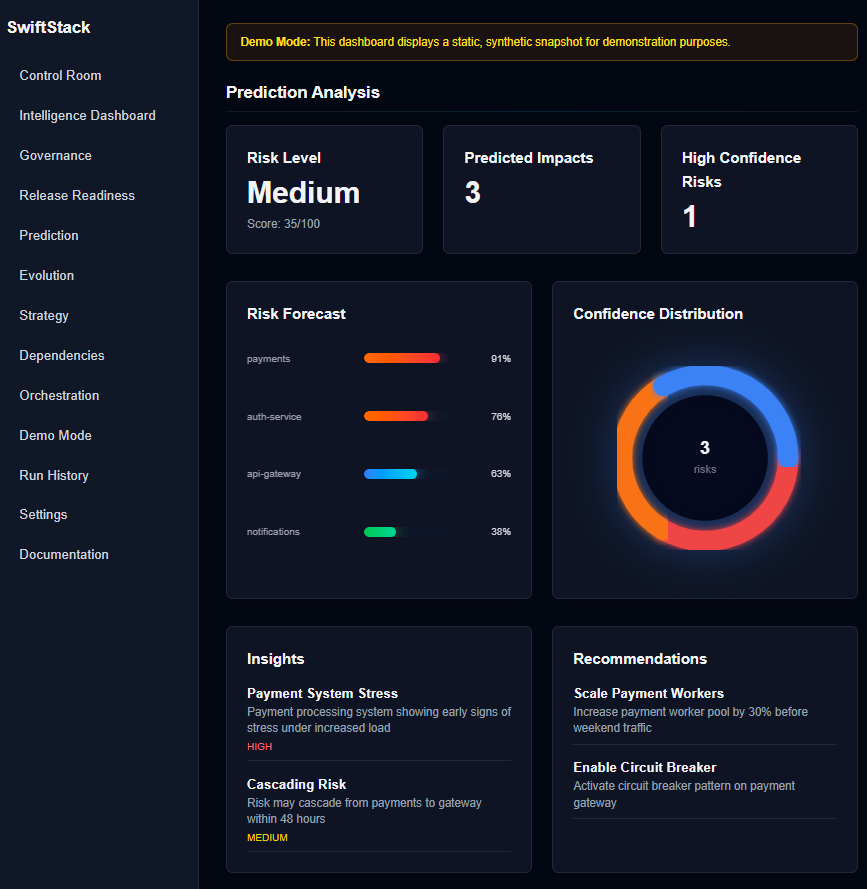The width and height of the screenshot is (867, 889).
Task: View the Documentation page
Action: point(63,554)
